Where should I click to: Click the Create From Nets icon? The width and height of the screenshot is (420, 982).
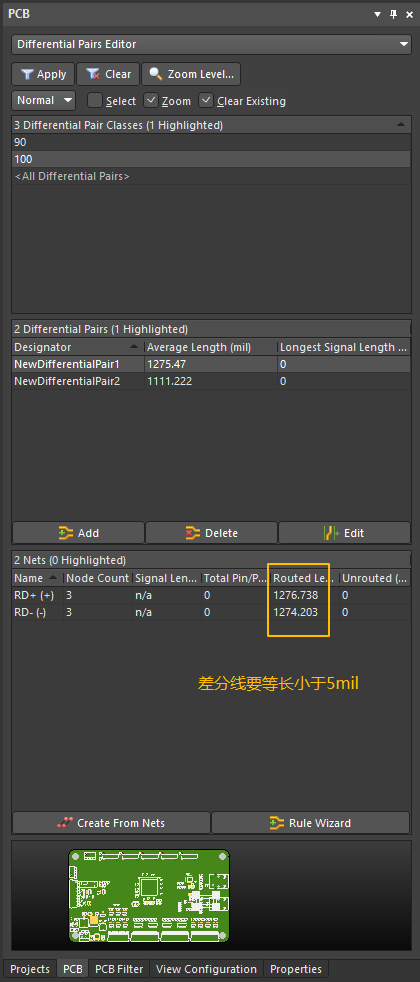click(x=64, y=823)
